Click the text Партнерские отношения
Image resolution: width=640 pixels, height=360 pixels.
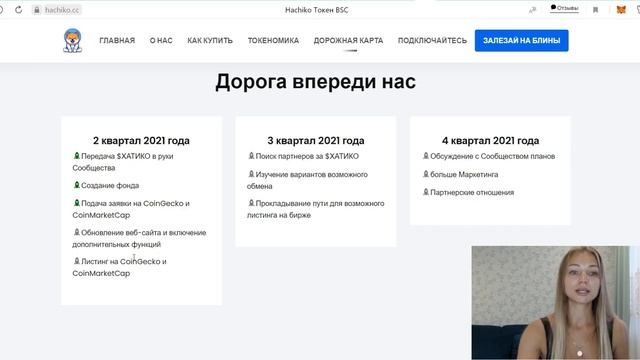click(x=472, y=193)
